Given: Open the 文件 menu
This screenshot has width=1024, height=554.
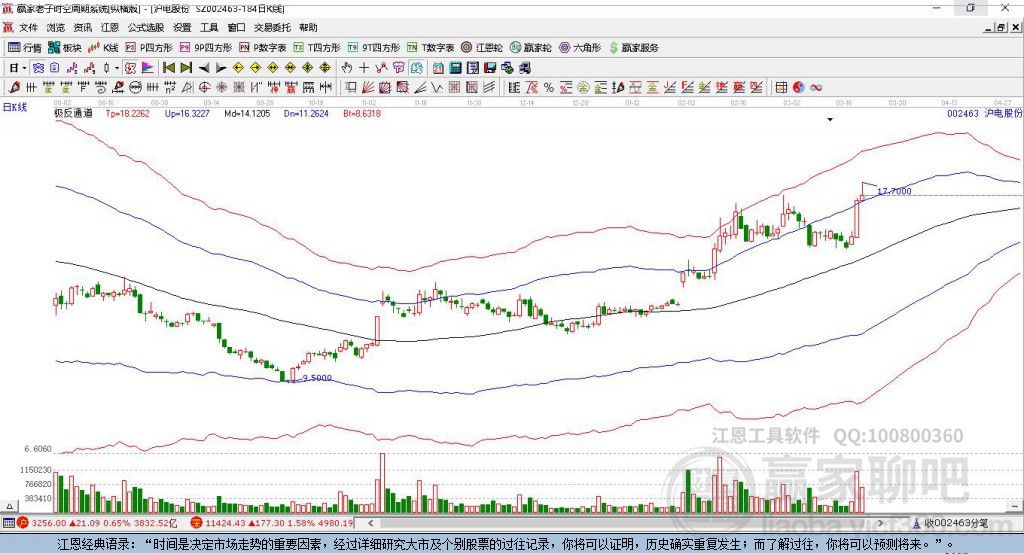Looking at the screenshot, I should [x=28, y=27].
